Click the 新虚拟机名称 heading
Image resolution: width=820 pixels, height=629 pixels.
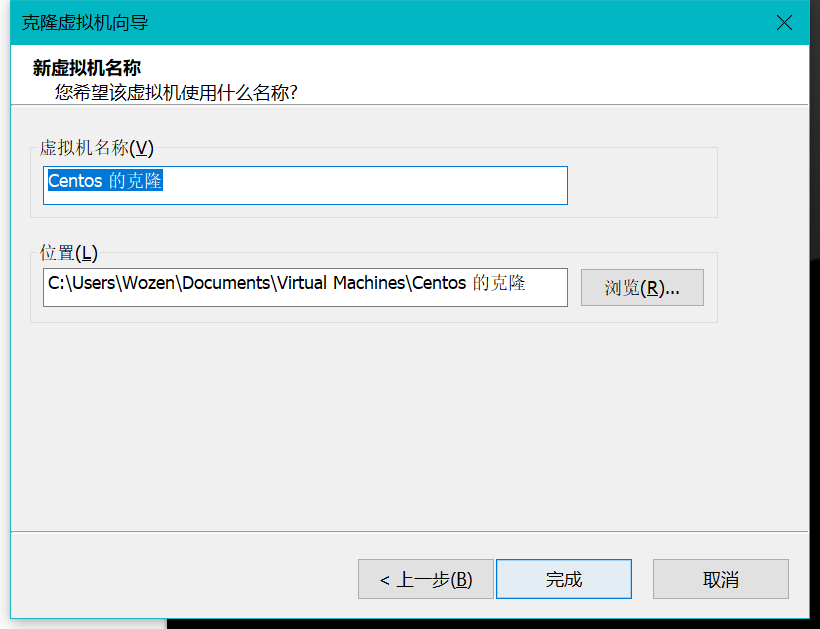point(87,68)
